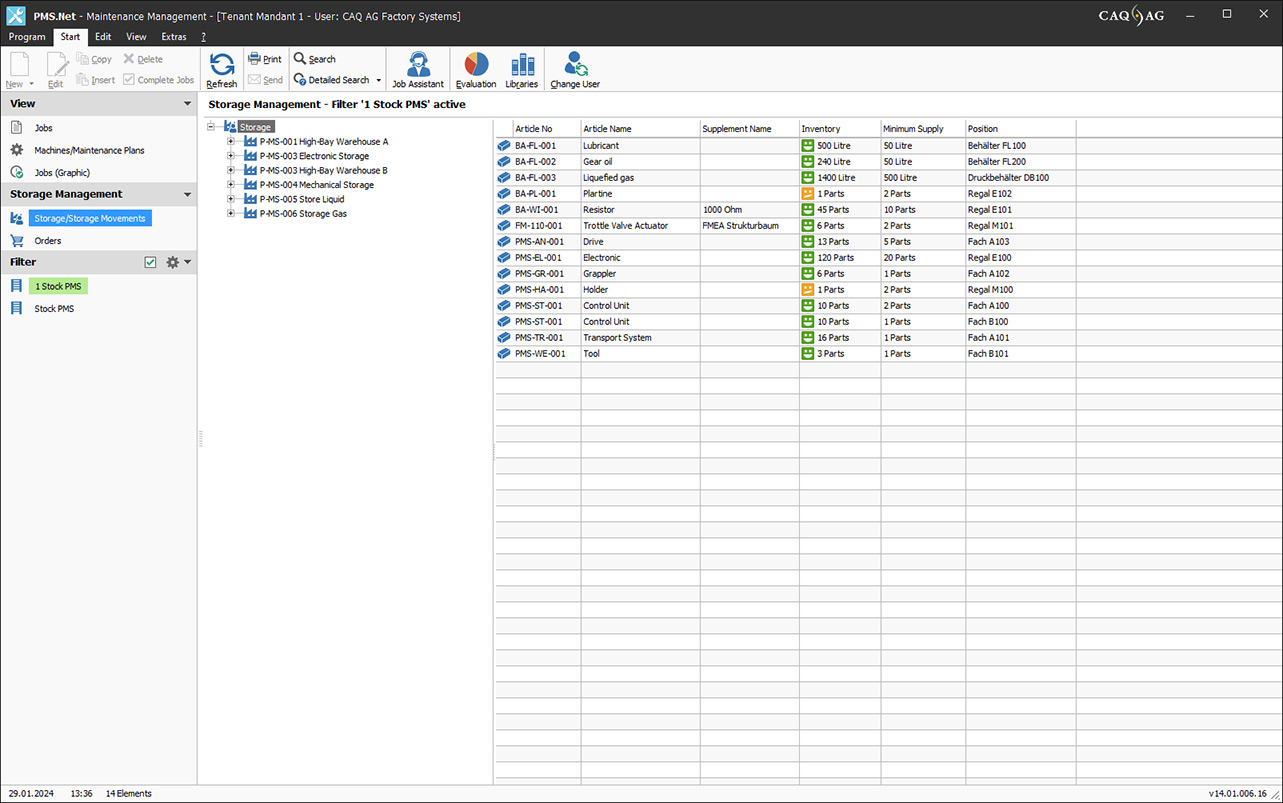Open the Evaluation pie chart icon

click(x=476, y=64)
